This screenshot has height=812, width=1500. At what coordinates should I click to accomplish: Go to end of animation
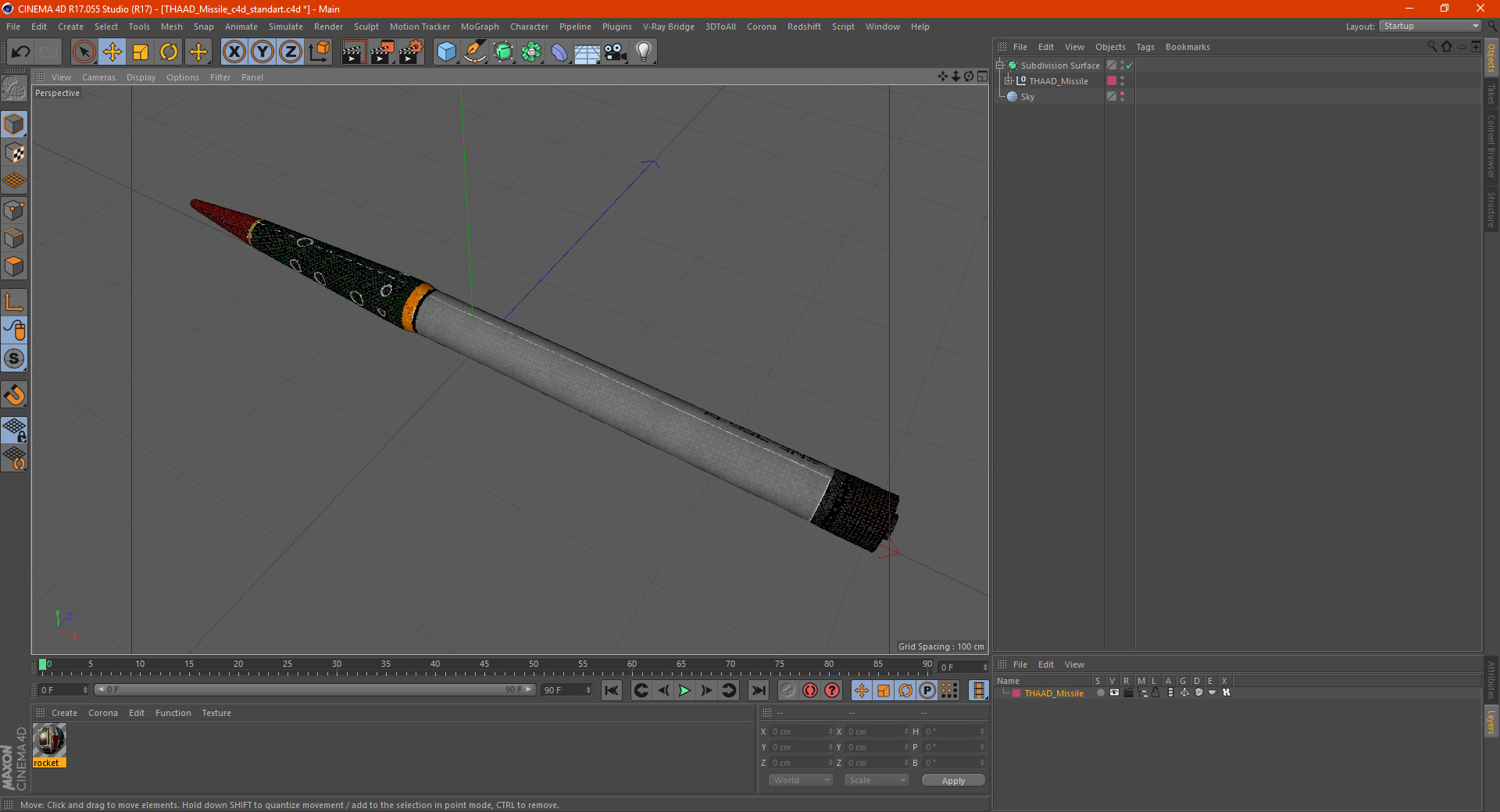coord(759,690)
